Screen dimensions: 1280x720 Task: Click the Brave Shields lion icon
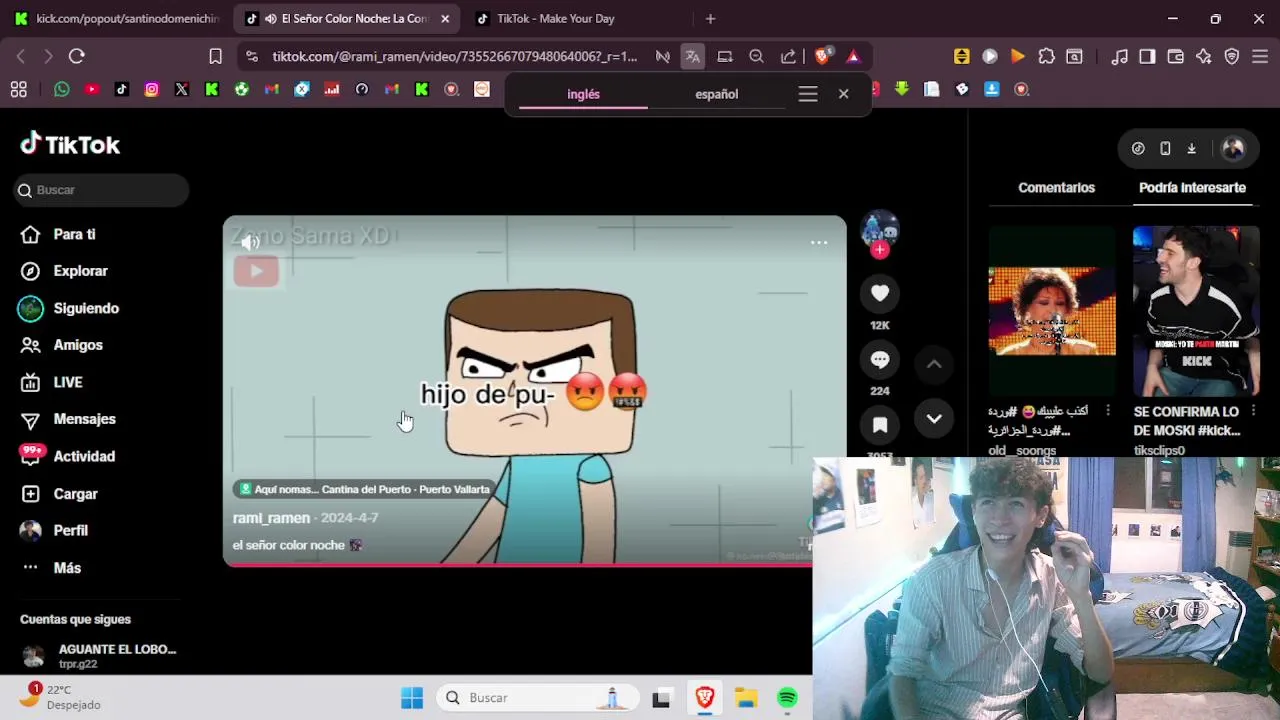(x=823, y=57)
